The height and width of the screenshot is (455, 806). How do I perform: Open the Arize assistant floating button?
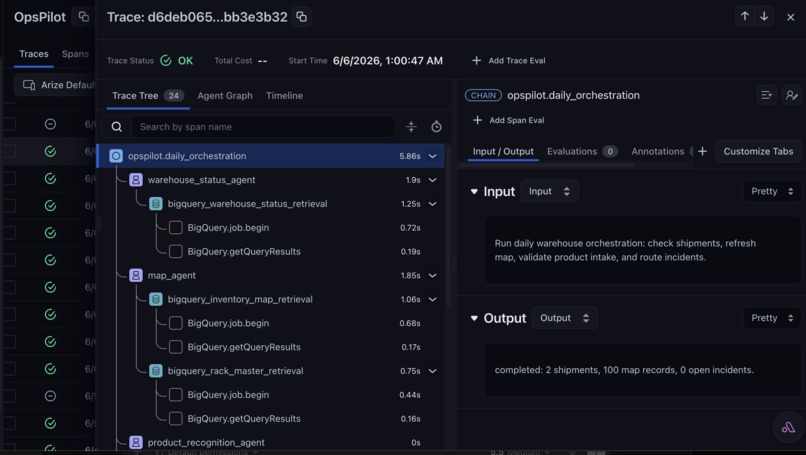tap(788, 426)
